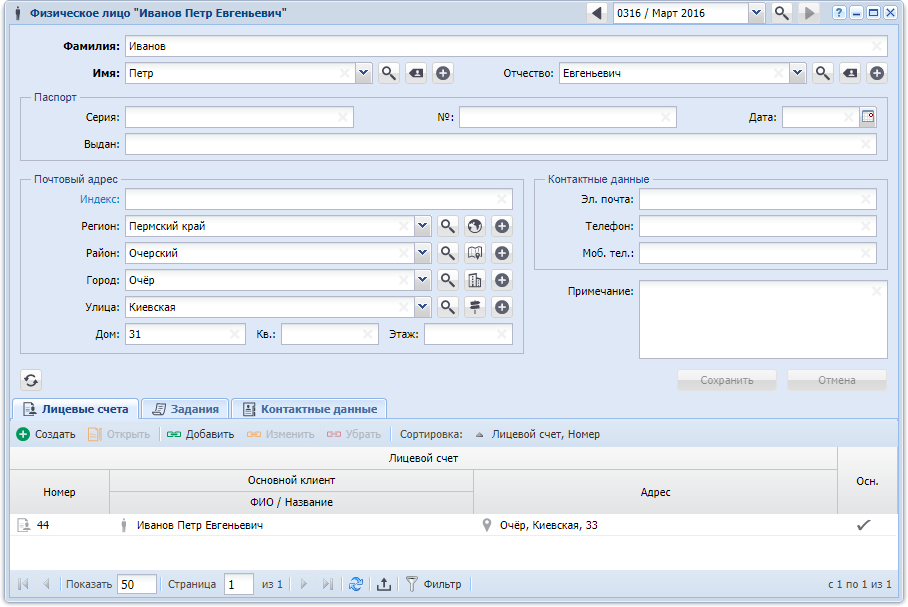The height and width of the screenshot is (607, 908).
Task: Focus the Этаж input field
Action: [468, 334]
